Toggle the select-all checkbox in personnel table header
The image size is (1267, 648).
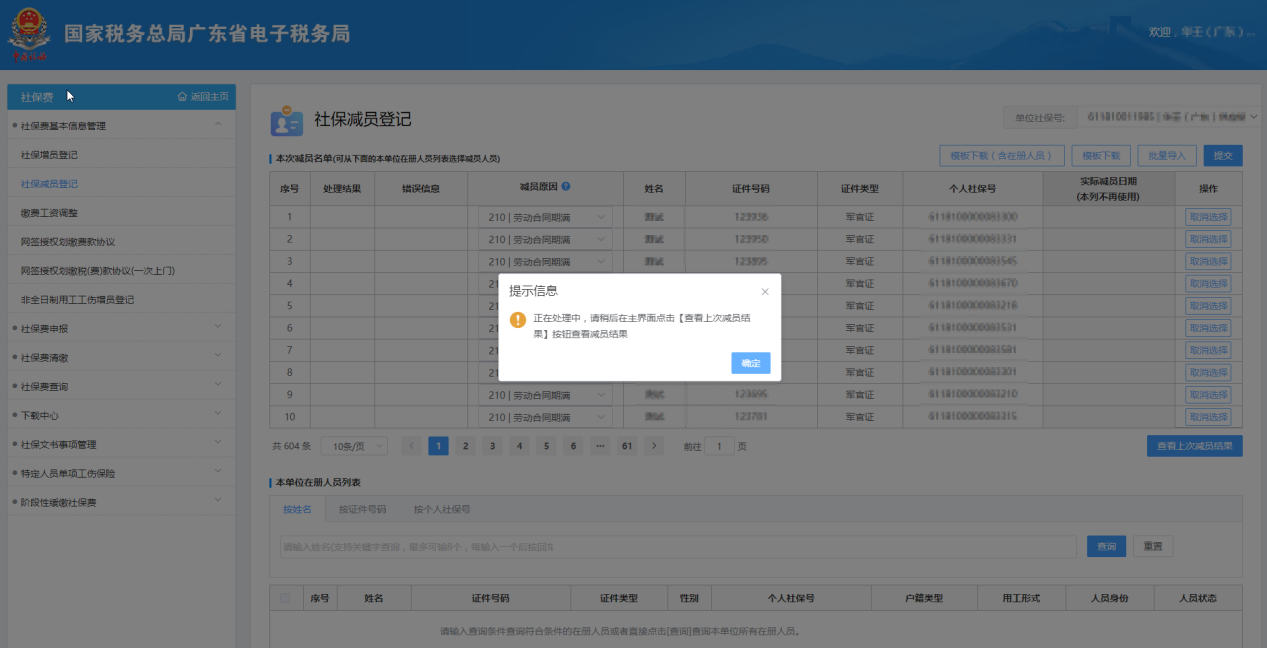286,598
